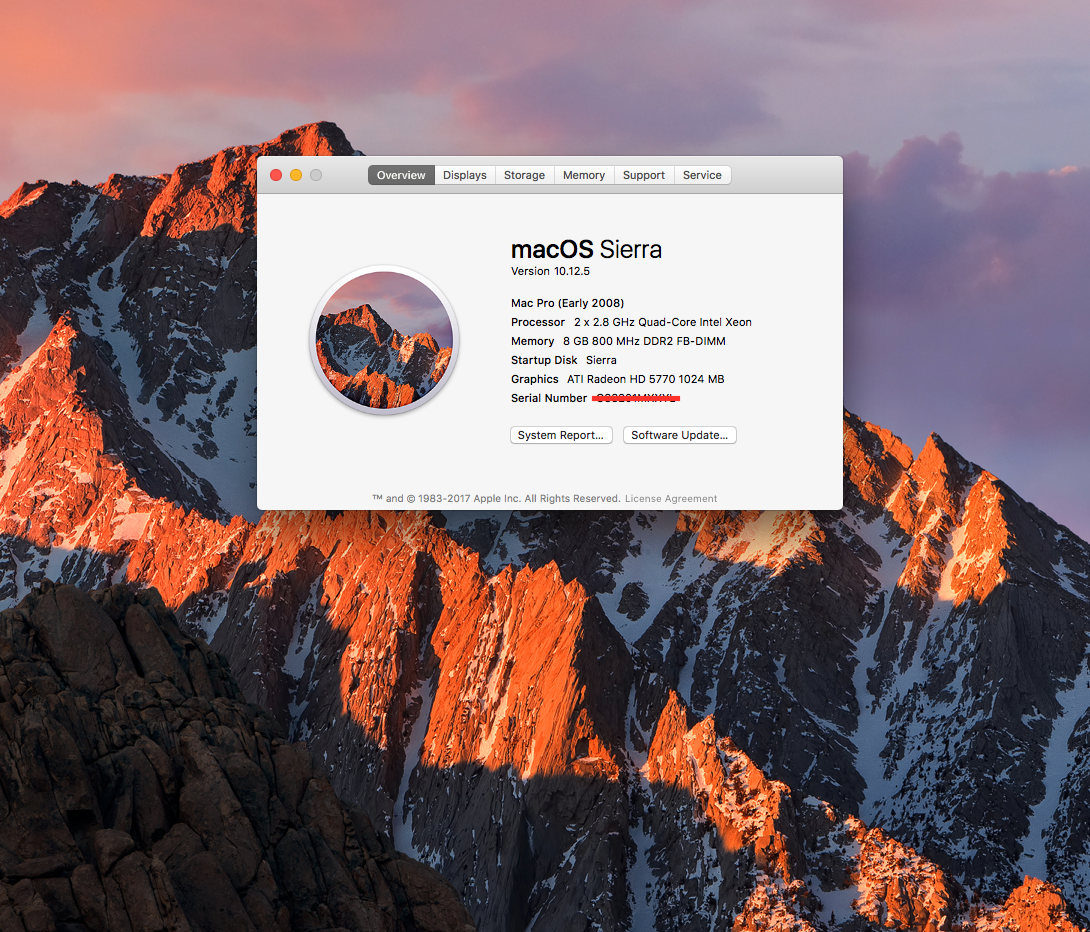Click the 1983-2017 Apple Inc. copyright text
This screenshot has width=1090, height=932.
[496, 499]
